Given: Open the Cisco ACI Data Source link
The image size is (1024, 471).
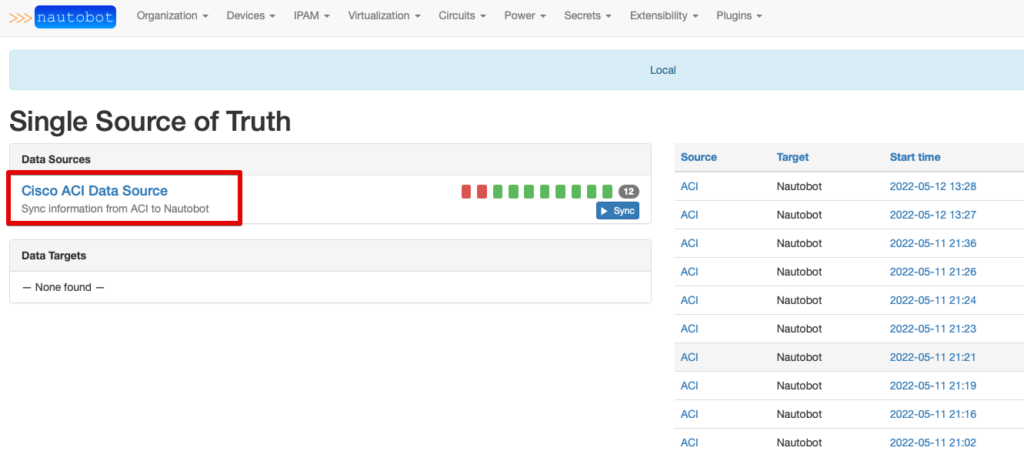Looking at the screenshot, I should point(95,191).
